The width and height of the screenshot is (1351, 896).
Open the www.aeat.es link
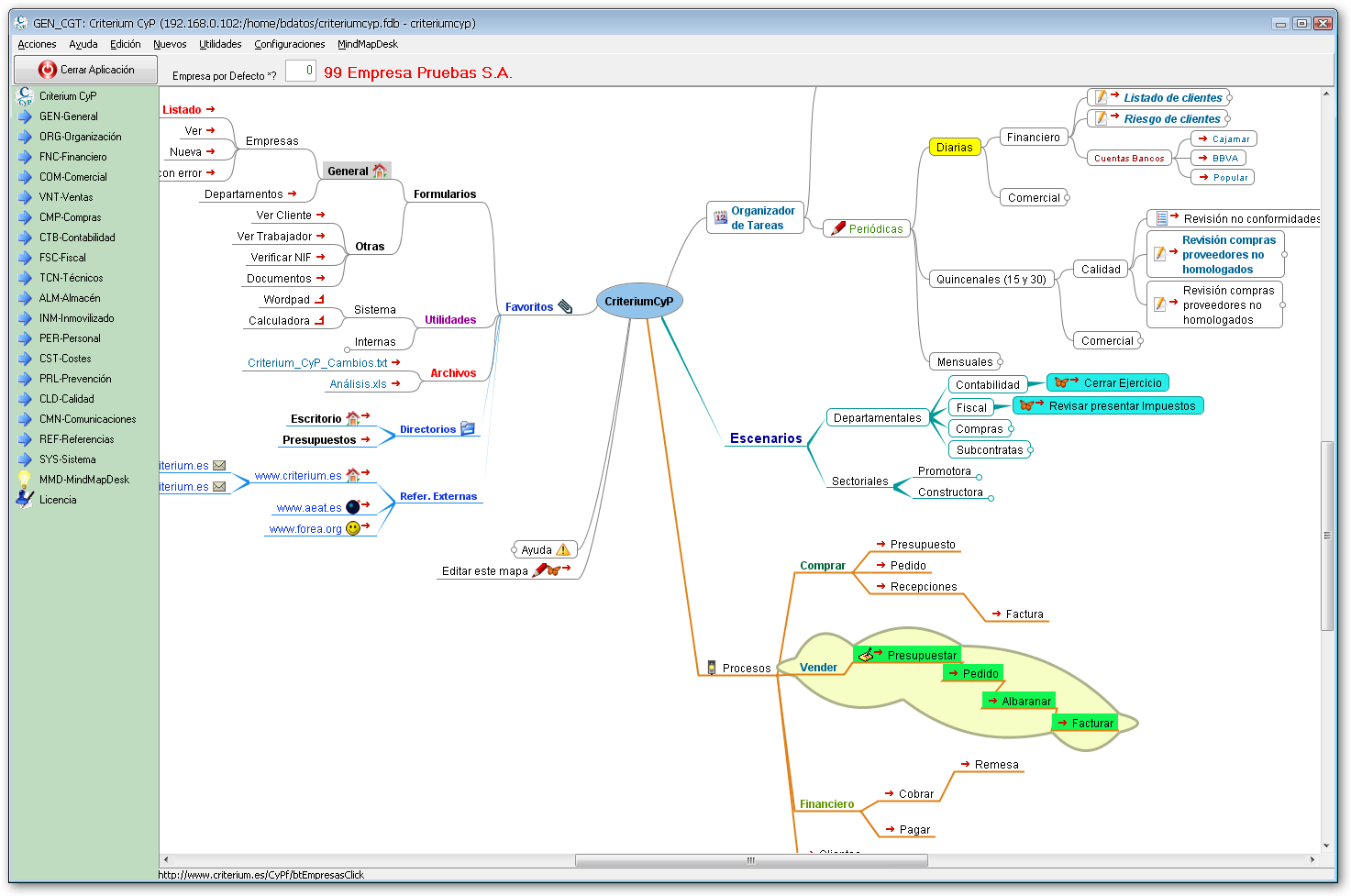(309, 508)
